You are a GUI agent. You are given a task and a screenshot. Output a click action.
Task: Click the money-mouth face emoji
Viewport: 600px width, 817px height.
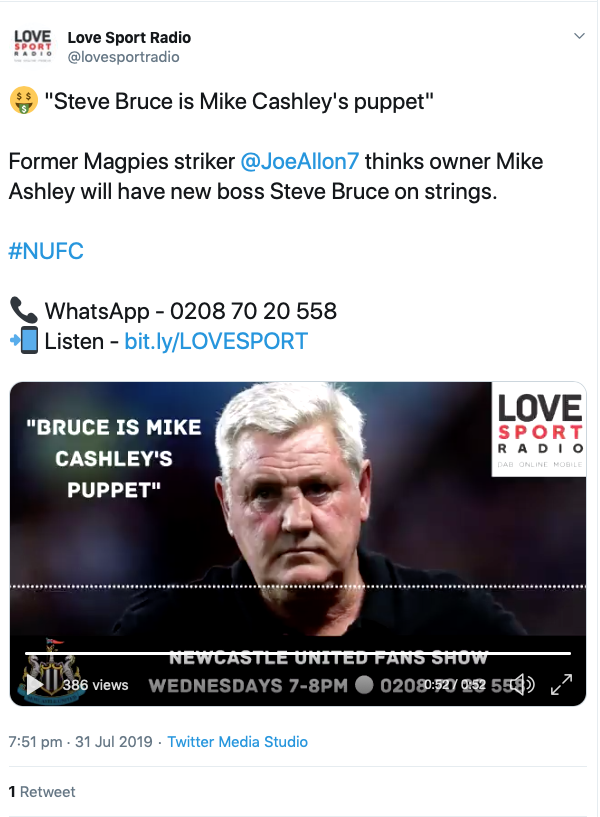tap(23, 101)
